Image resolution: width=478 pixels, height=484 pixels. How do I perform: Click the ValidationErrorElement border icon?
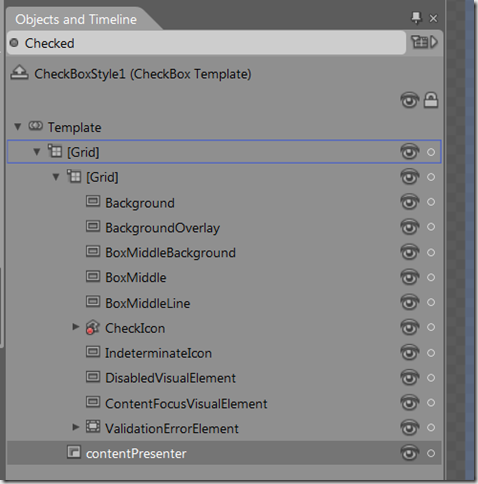click(x=93, y=427)
